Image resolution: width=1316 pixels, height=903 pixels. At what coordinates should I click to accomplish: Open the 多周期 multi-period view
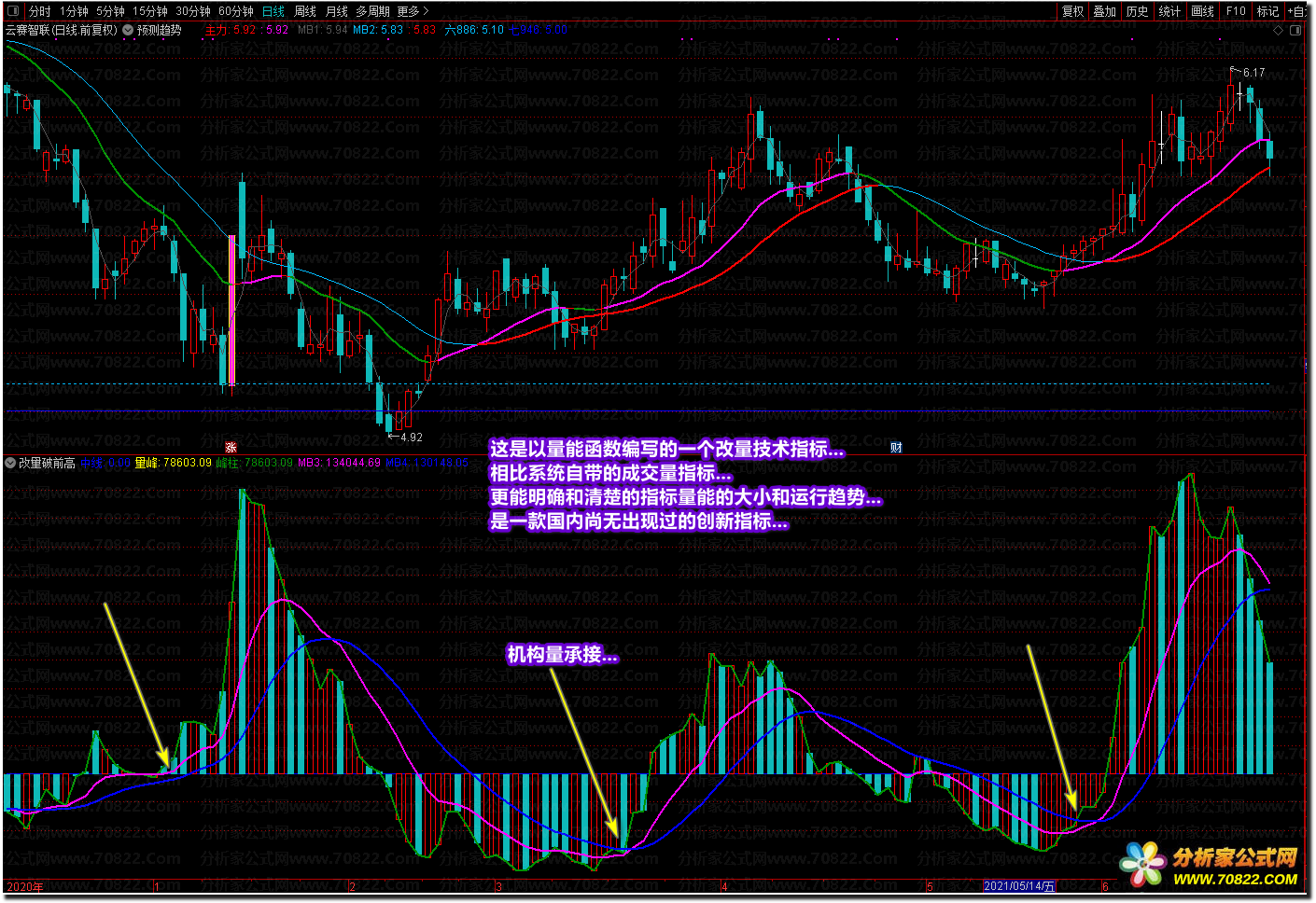pos(372,11)
